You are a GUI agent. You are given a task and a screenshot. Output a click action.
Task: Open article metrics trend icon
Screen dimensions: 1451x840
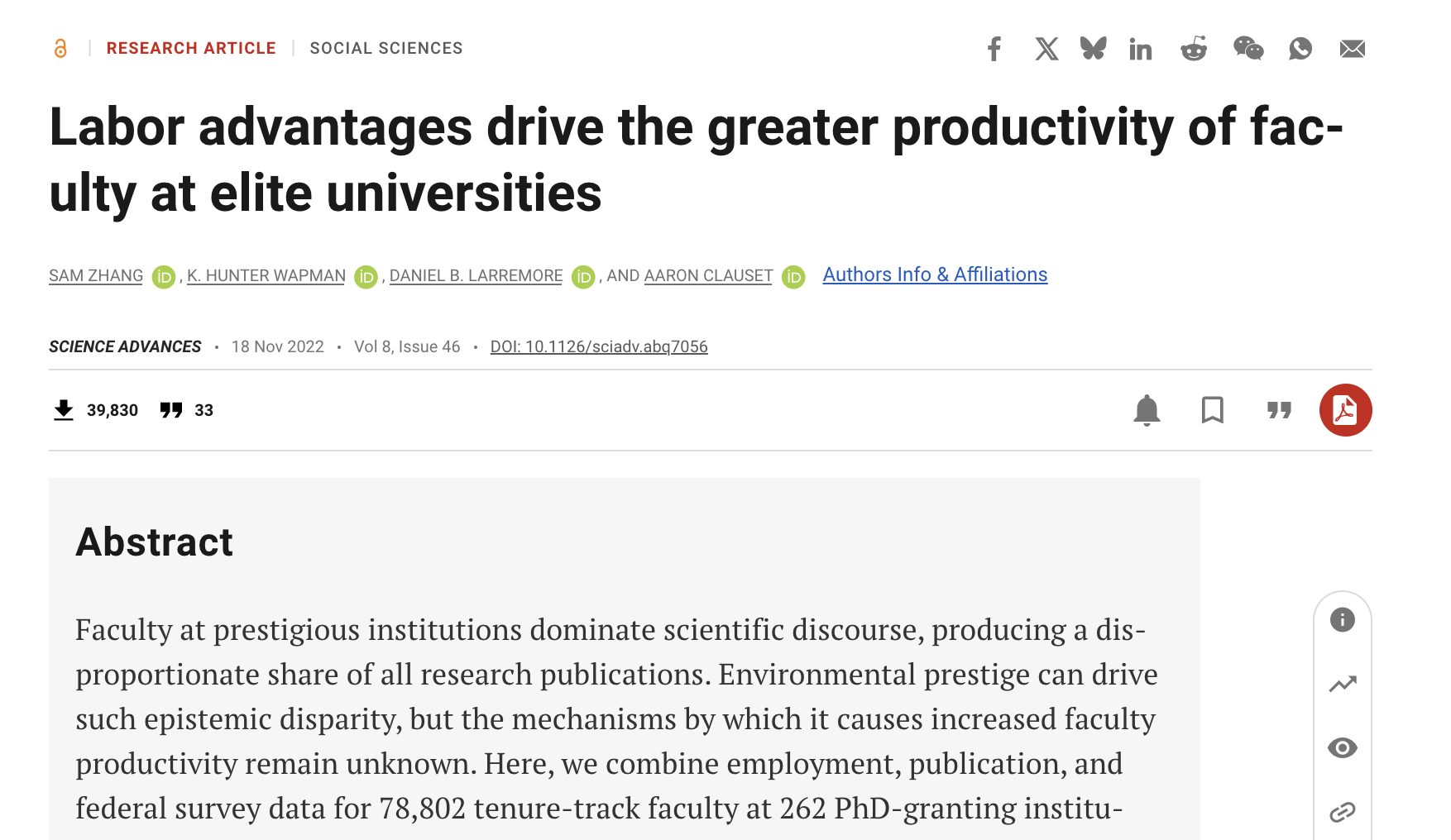[x=1343, y=684]
